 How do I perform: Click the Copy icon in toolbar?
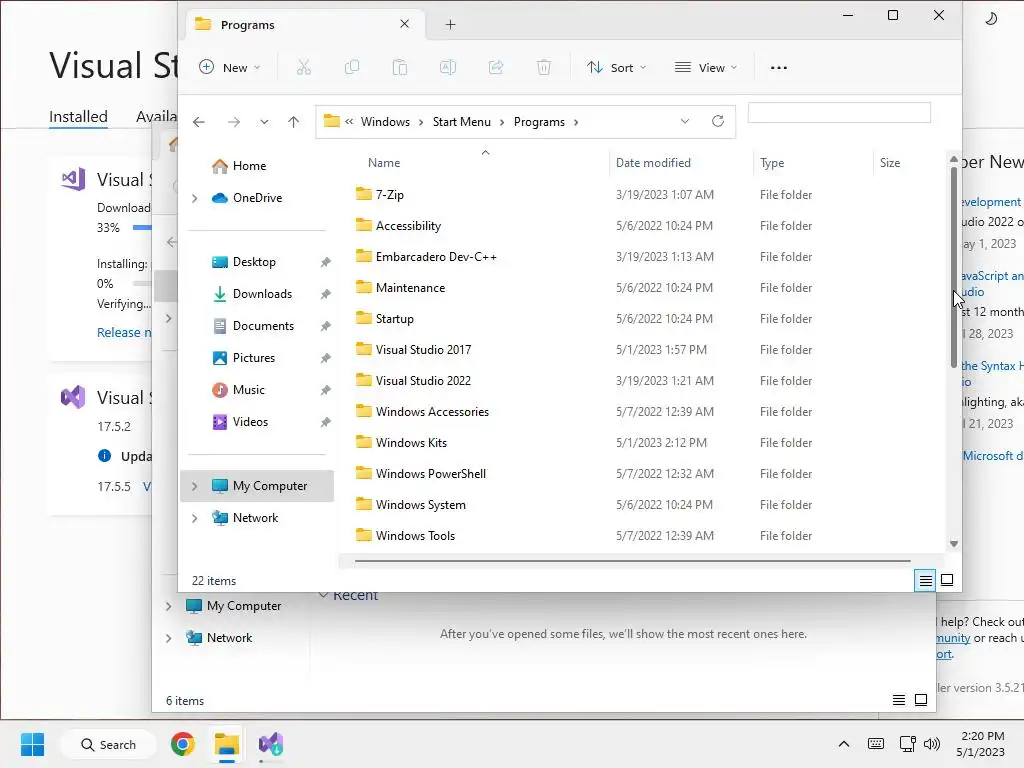point(352,67)
